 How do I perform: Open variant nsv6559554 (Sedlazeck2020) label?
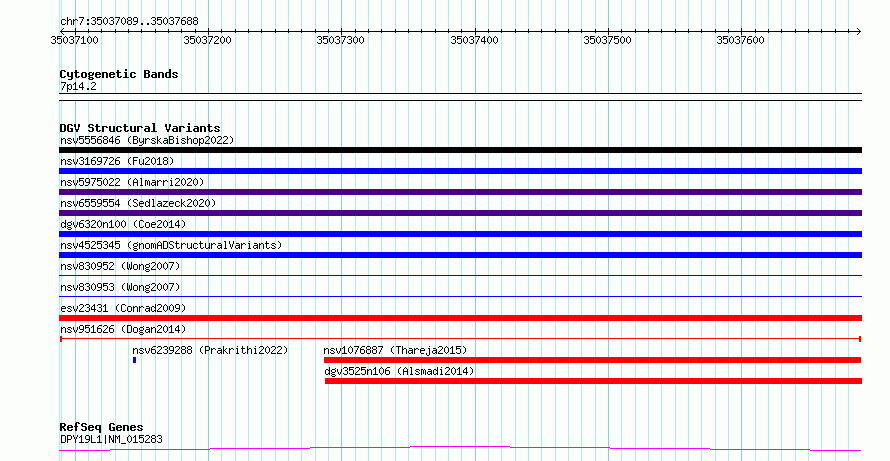tap(138, 203)
